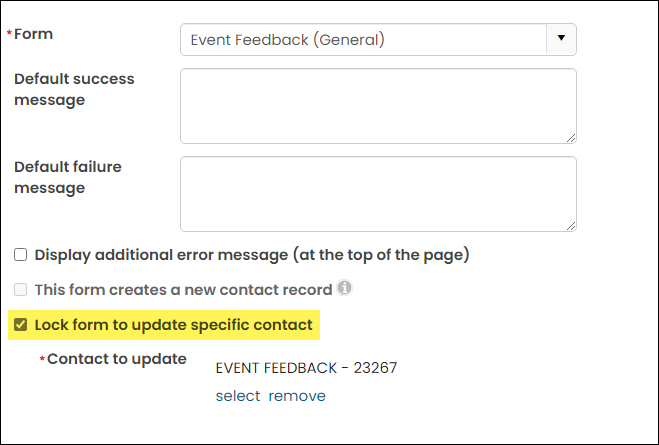Click the resize grip of the failure message box
The width and height of the screenshot is (659, 445).
[571, 226]
